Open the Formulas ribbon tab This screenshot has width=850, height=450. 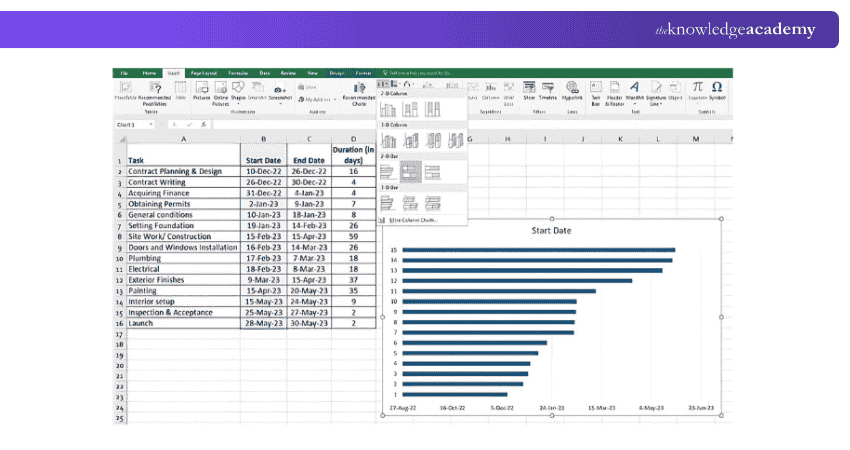(x=238, y=73)
